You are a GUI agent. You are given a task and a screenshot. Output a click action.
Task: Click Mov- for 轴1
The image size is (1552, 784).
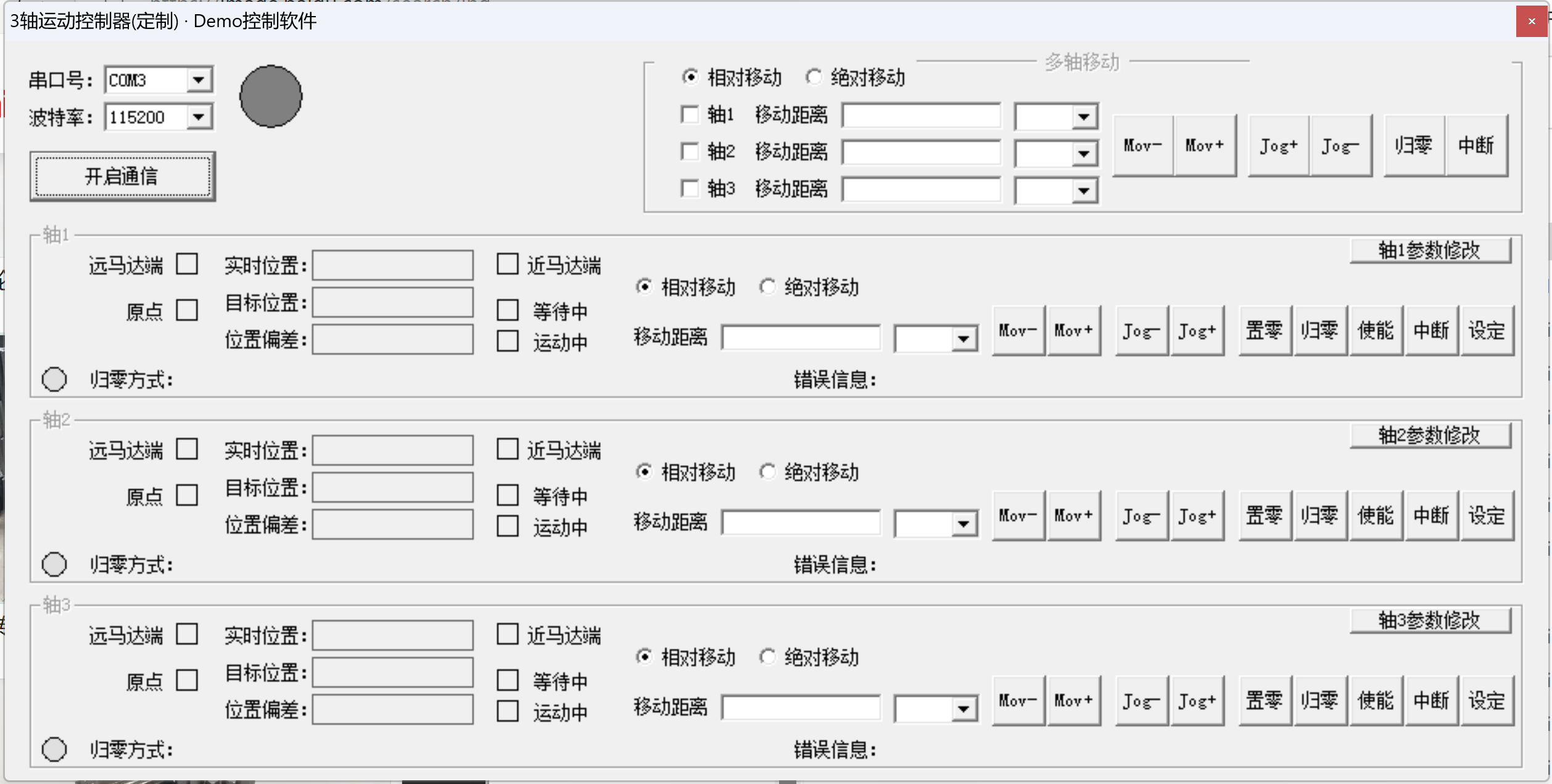tap(1018, 331)
